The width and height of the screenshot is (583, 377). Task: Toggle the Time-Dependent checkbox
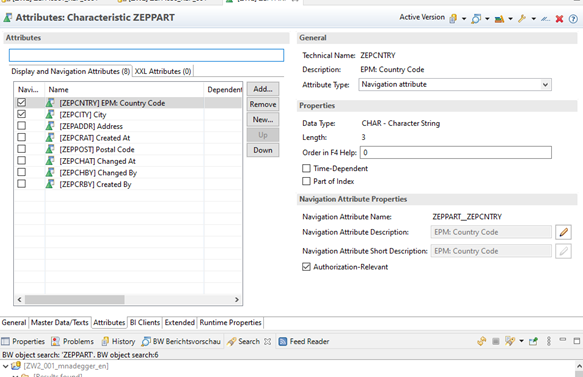coord(306,168)
